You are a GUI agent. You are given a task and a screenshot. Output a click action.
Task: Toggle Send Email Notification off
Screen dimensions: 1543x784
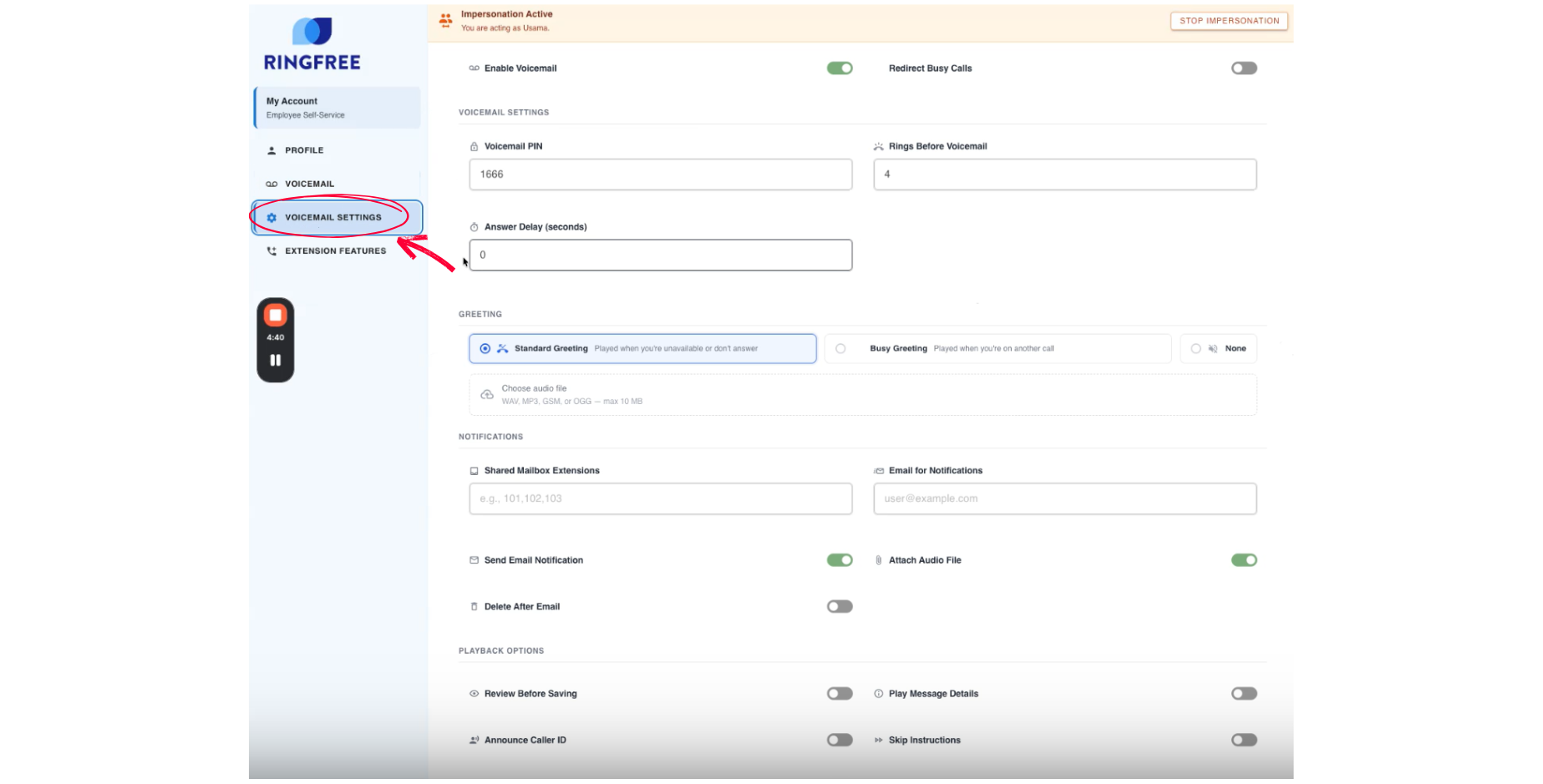pyautogui.click(x=839, y=560)
